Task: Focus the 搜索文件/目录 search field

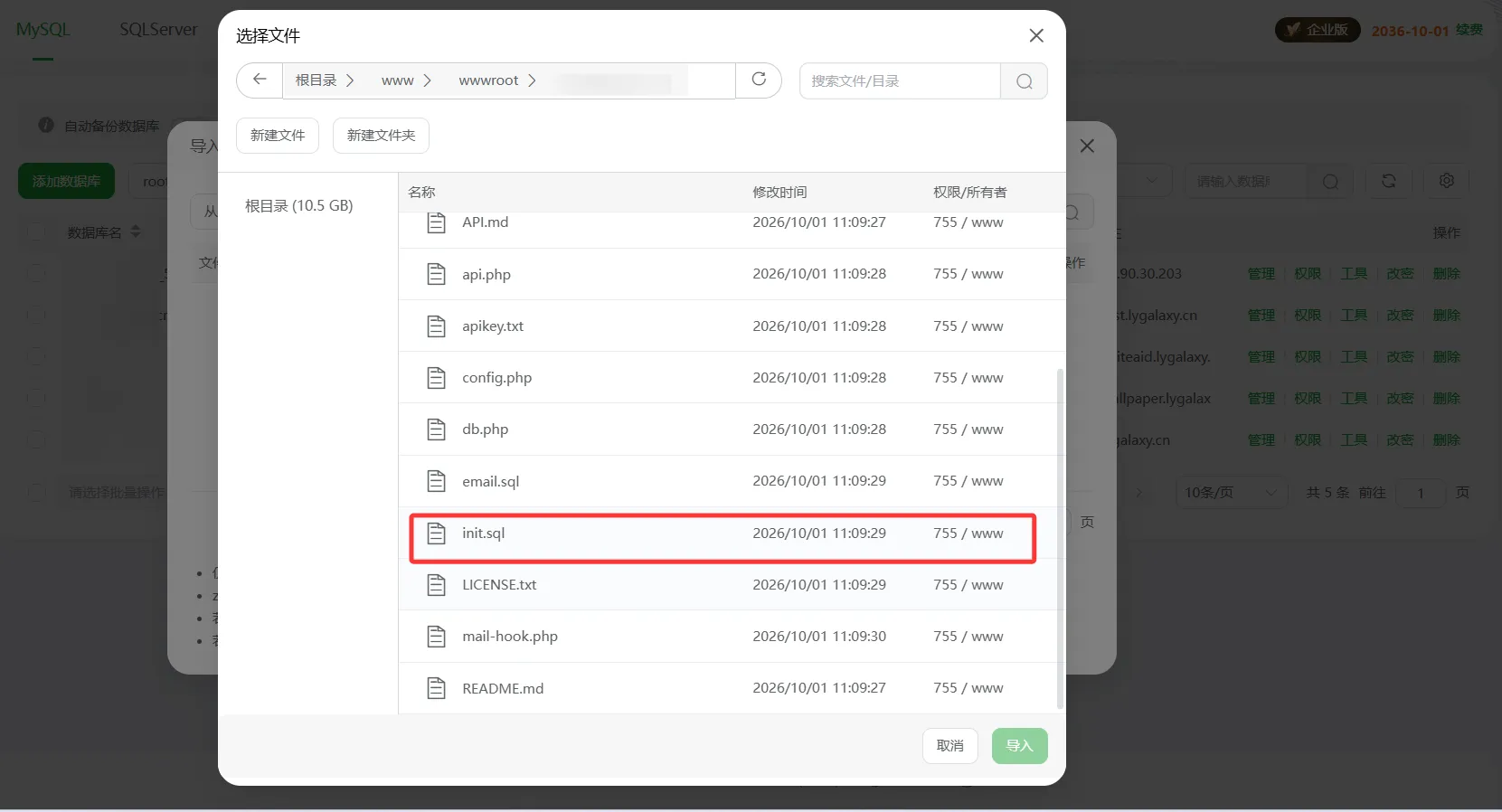Action: (900, 81)
